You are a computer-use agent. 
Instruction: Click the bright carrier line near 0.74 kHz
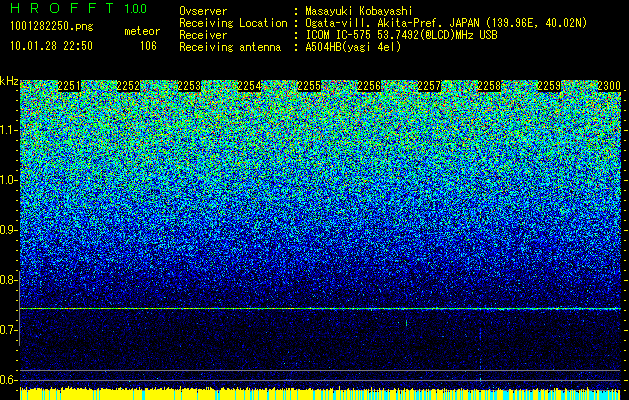[x=320, y=309]
